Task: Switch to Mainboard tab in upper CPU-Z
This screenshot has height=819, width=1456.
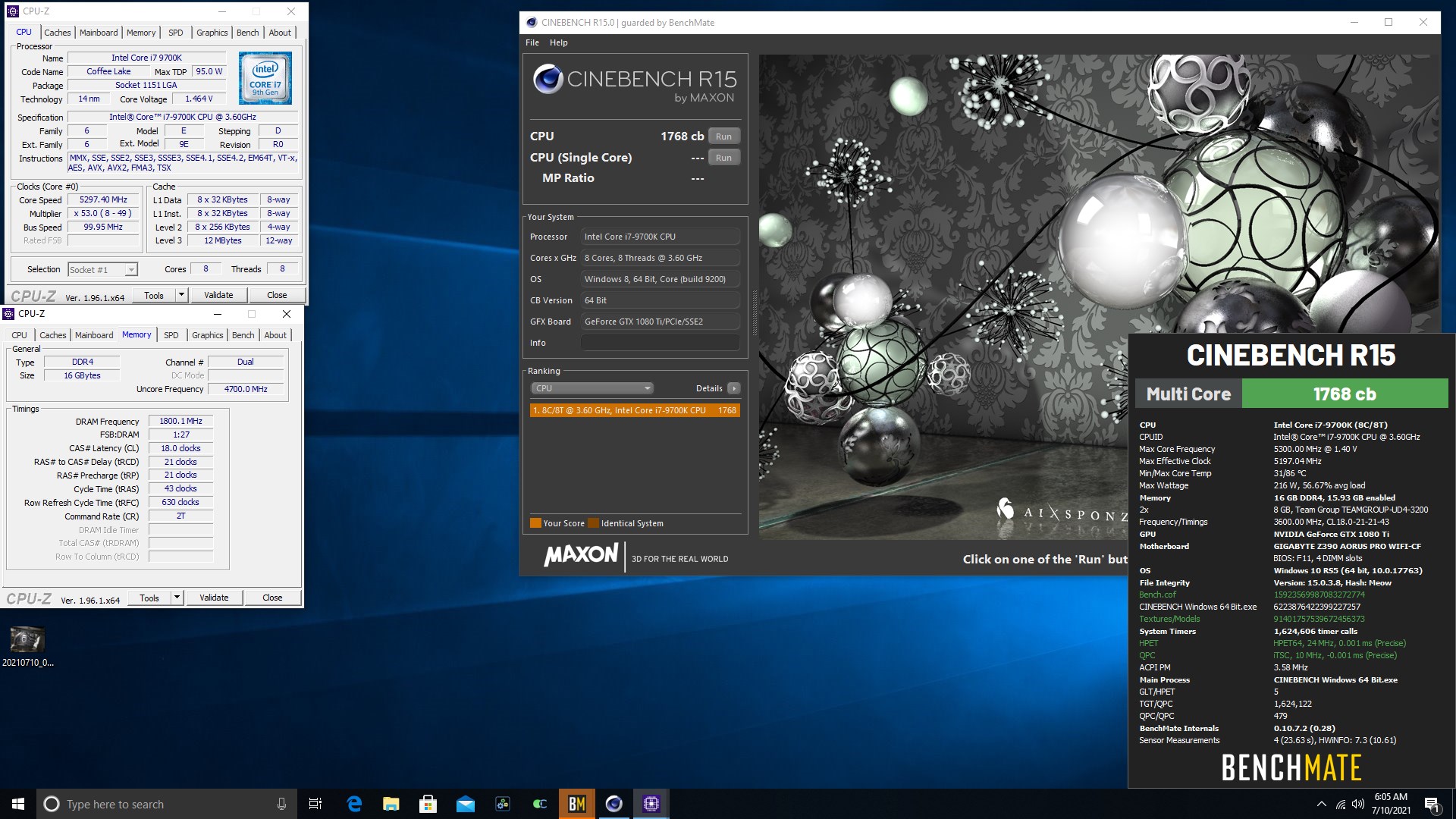Action: point(99,33)
